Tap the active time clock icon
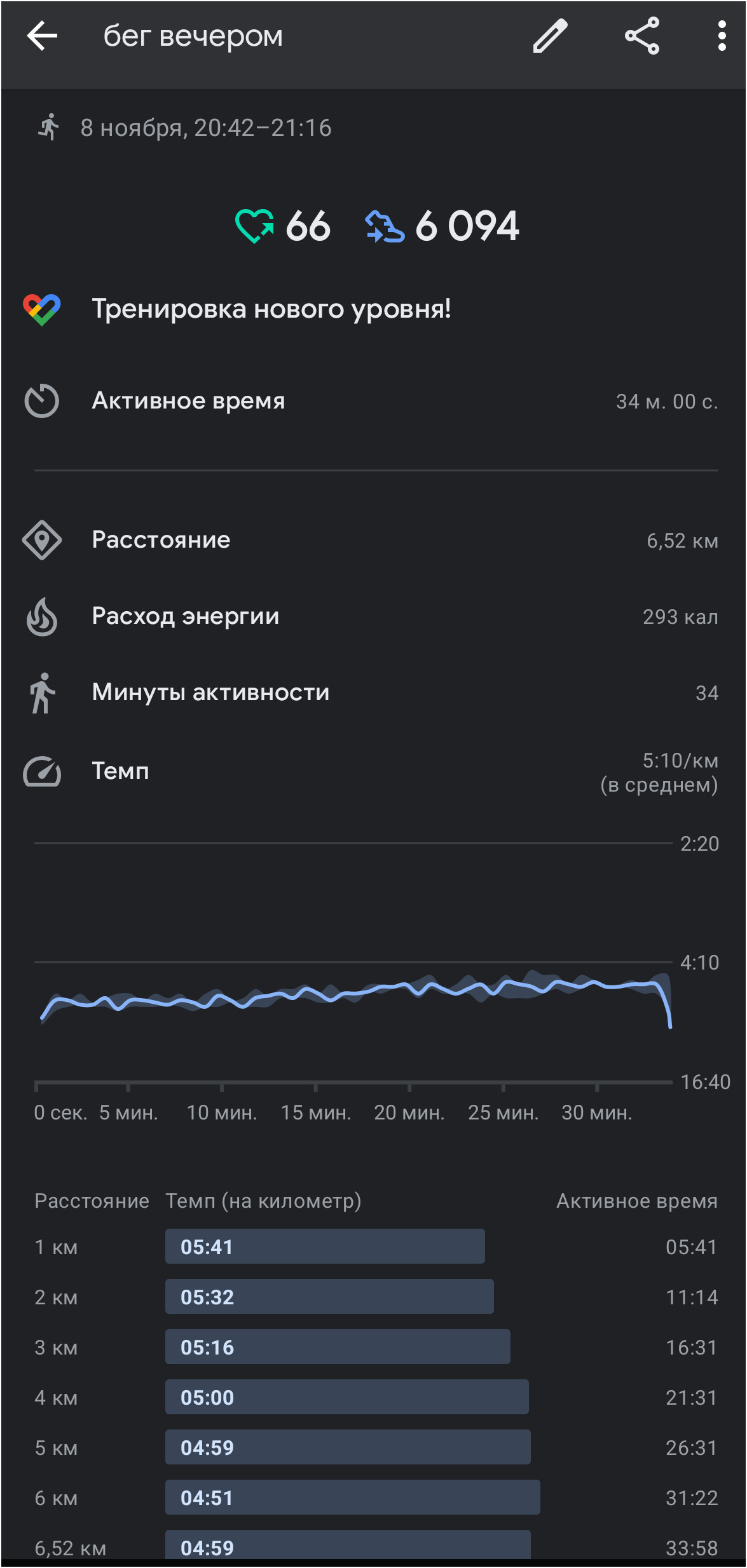 [x=42, y=401]
